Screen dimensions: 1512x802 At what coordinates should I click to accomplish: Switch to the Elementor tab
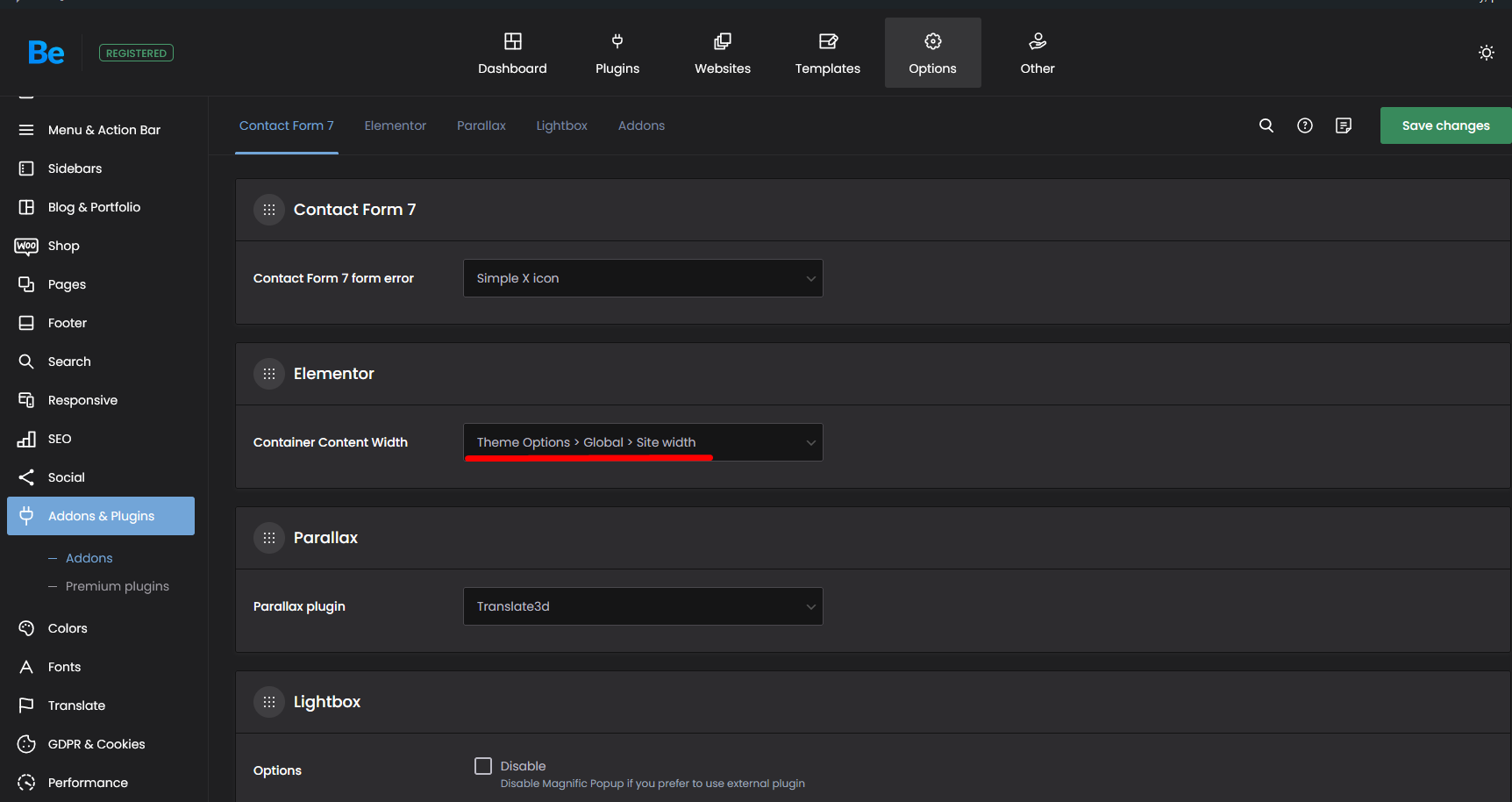pyautogui.click(x=396, y=125)
